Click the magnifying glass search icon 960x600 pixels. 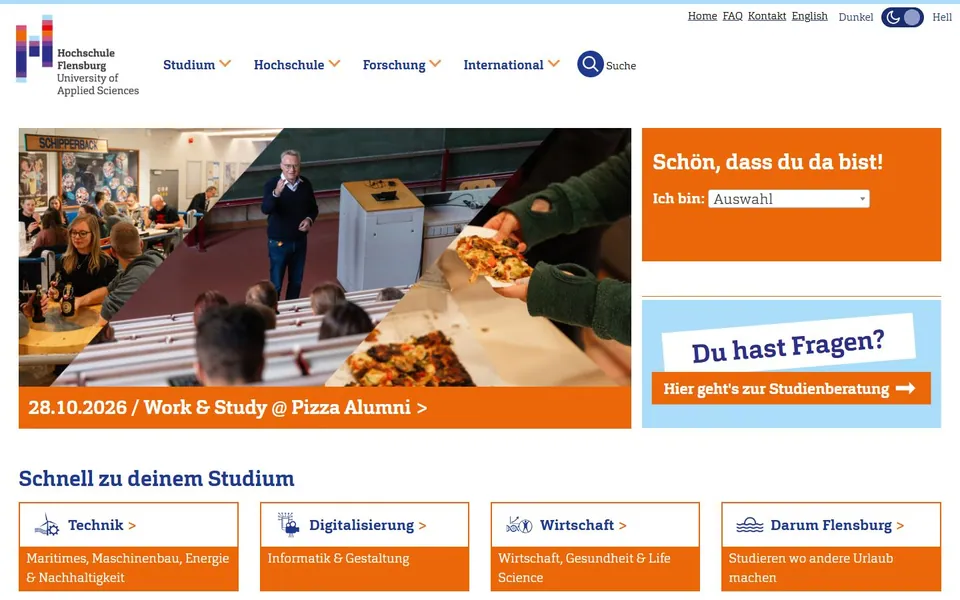coord(590,64)
